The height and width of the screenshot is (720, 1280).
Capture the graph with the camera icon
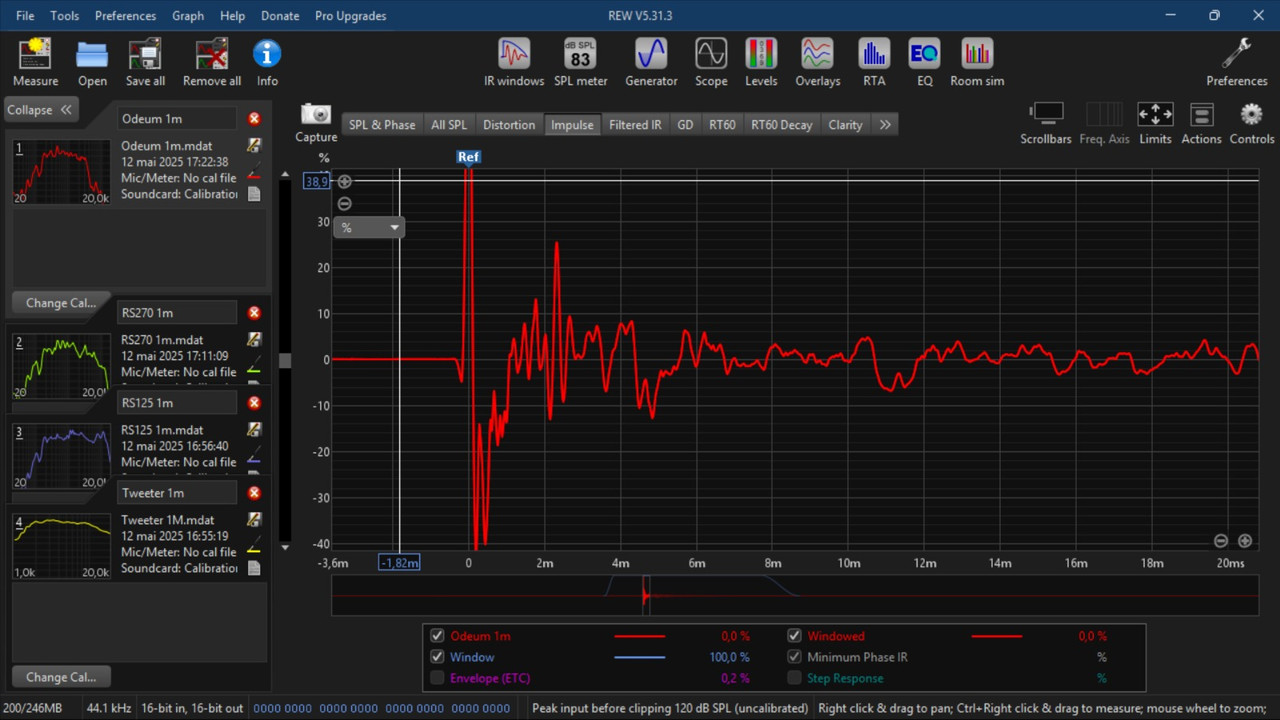(316, 122)
